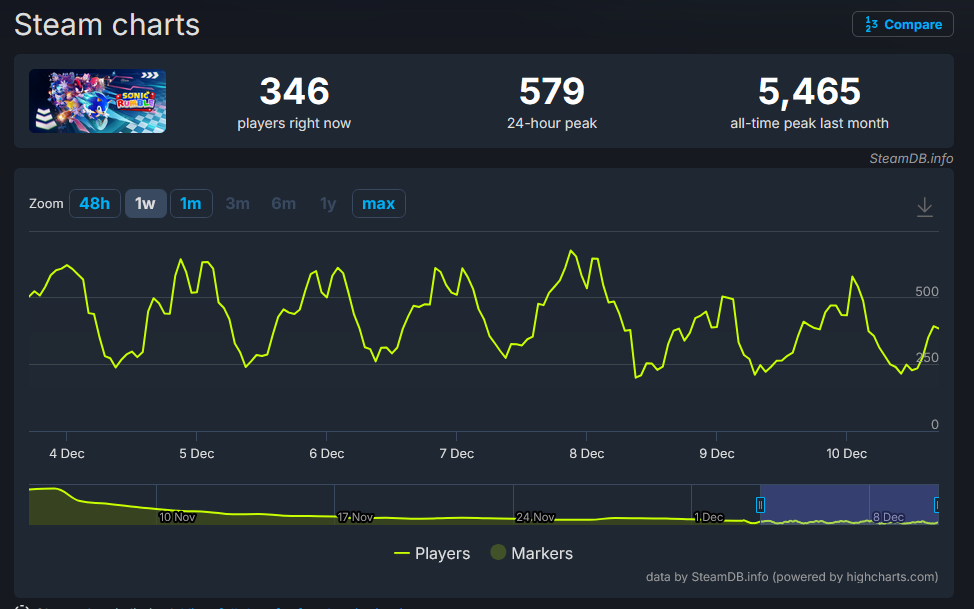Click the 10 Dec axis label
The height and width of the screenshot is (609, 974).
(x=846, y=454)
